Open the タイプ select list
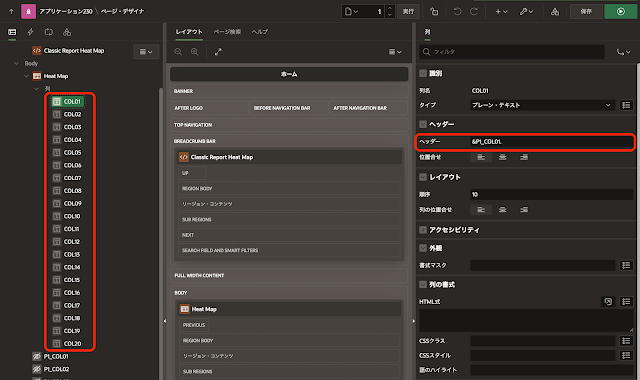 (x=542, y=105)
